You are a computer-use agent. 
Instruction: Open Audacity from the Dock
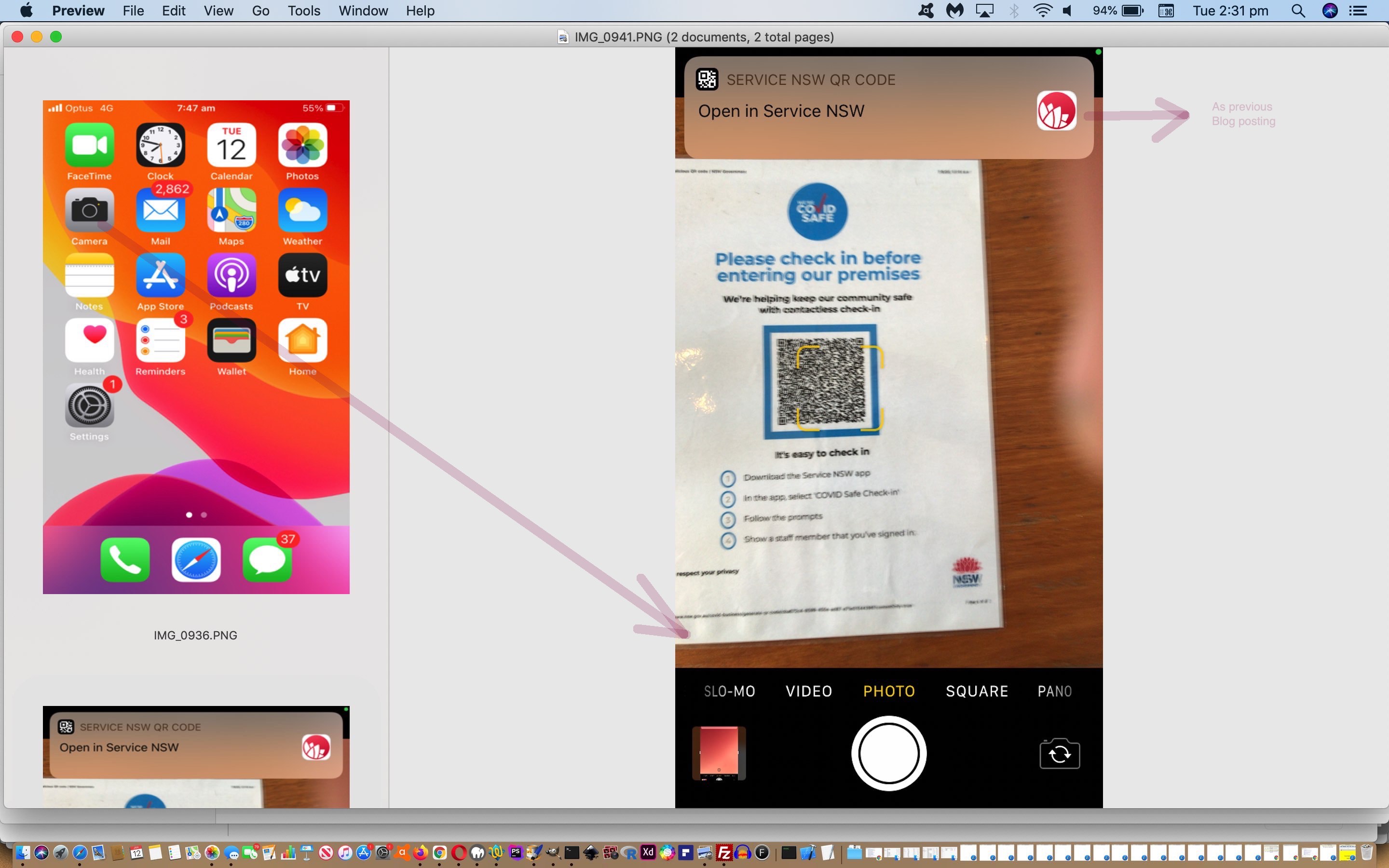click(x=743, y=853)
